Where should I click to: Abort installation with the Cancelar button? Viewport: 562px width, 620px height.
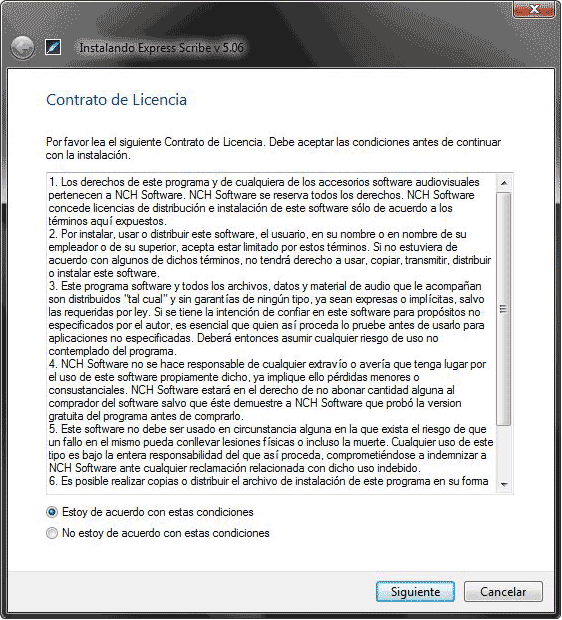tap(503, 592)
